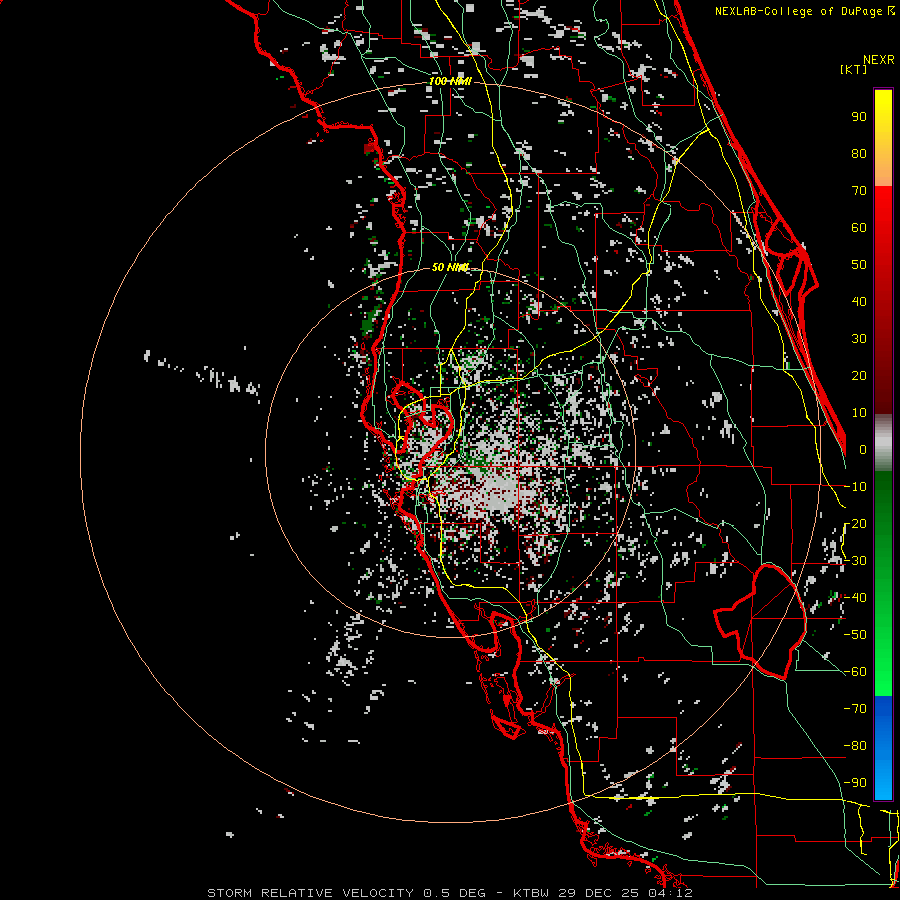The height and width of the screenshot is (900, 900).
Task: Click the [KT] units label
Action: pyautogui.click(x=854, y=69)
